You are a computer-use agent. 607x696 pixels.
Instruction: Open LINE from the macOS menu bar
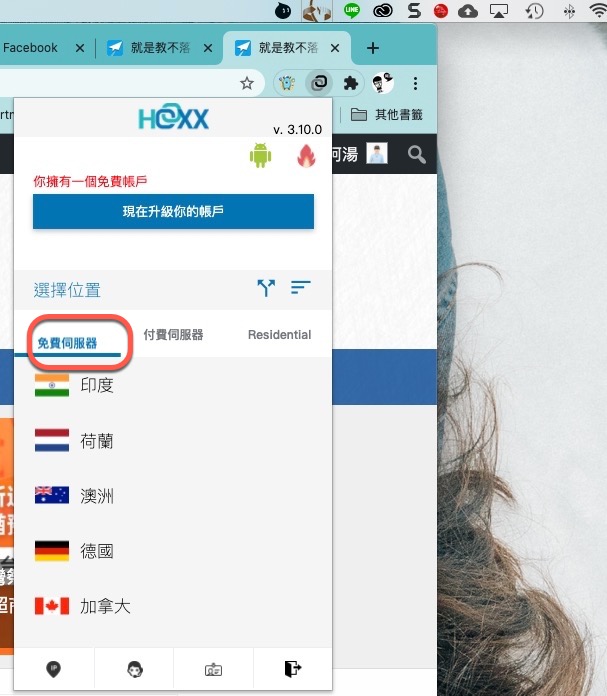[352, 10]
